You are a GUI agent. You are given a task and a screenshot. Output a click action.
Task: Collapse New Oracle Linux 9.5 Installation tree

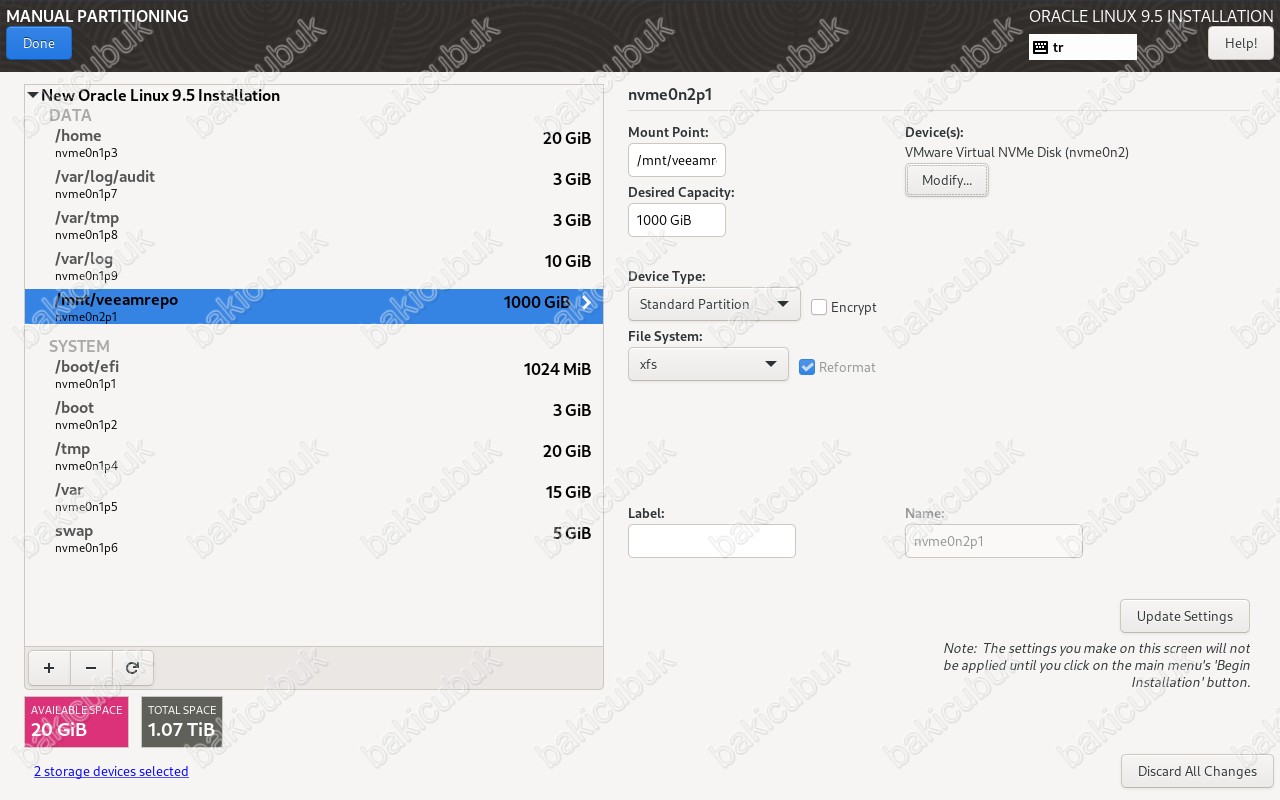click(33, 96)
